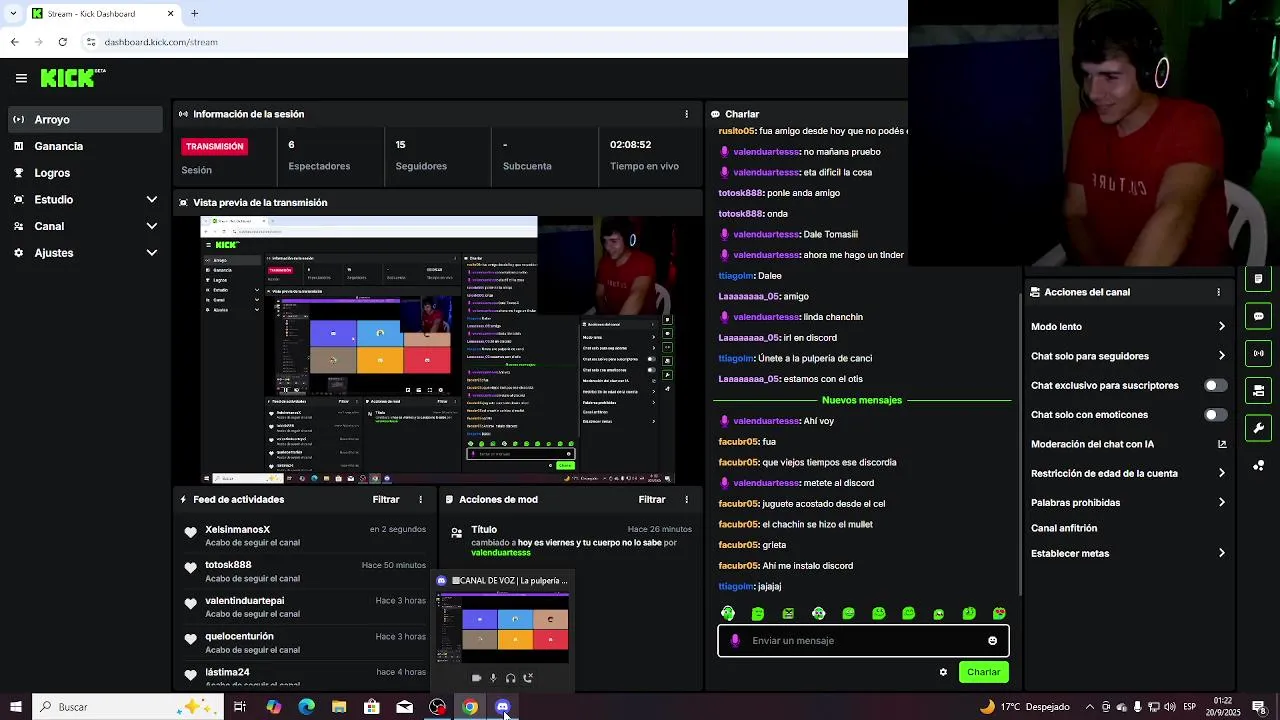Click Filtrar in Feed de actividades
Image resolution: width=1280 pixels, height=720 pixels.
[386, 499]
